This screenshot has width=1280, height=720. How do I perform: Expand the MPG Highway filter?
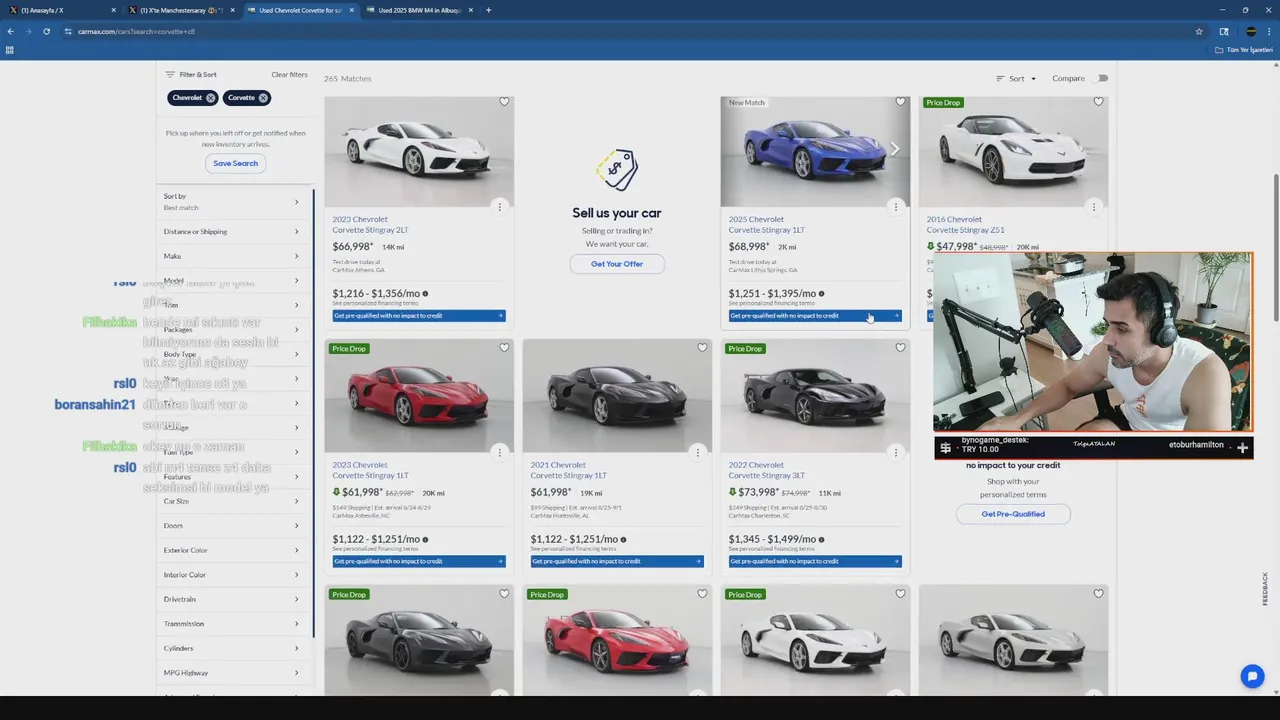point(235,673)
